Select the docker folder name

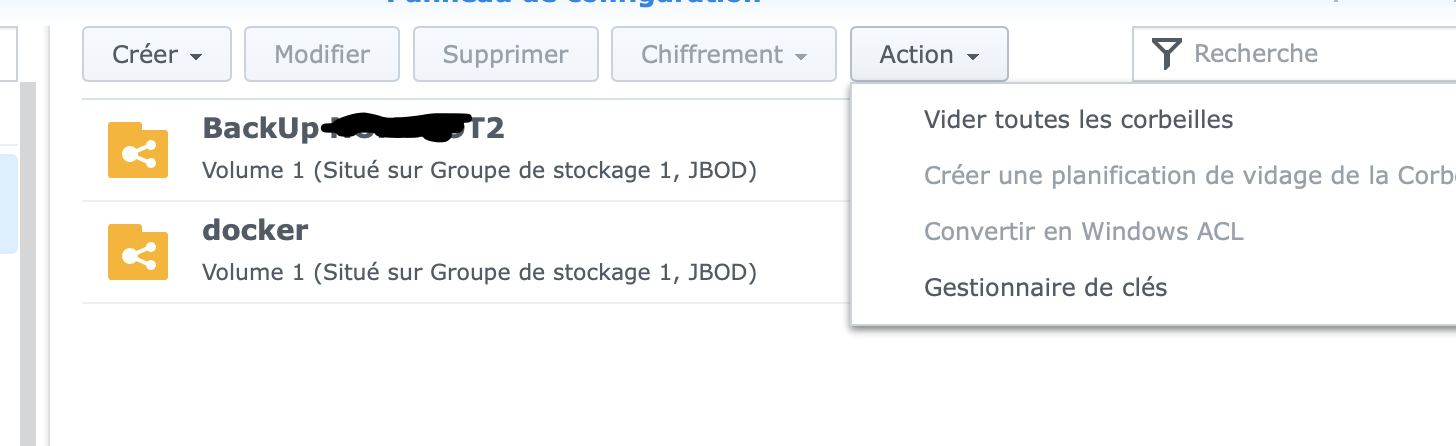click(x=255, y=230)
